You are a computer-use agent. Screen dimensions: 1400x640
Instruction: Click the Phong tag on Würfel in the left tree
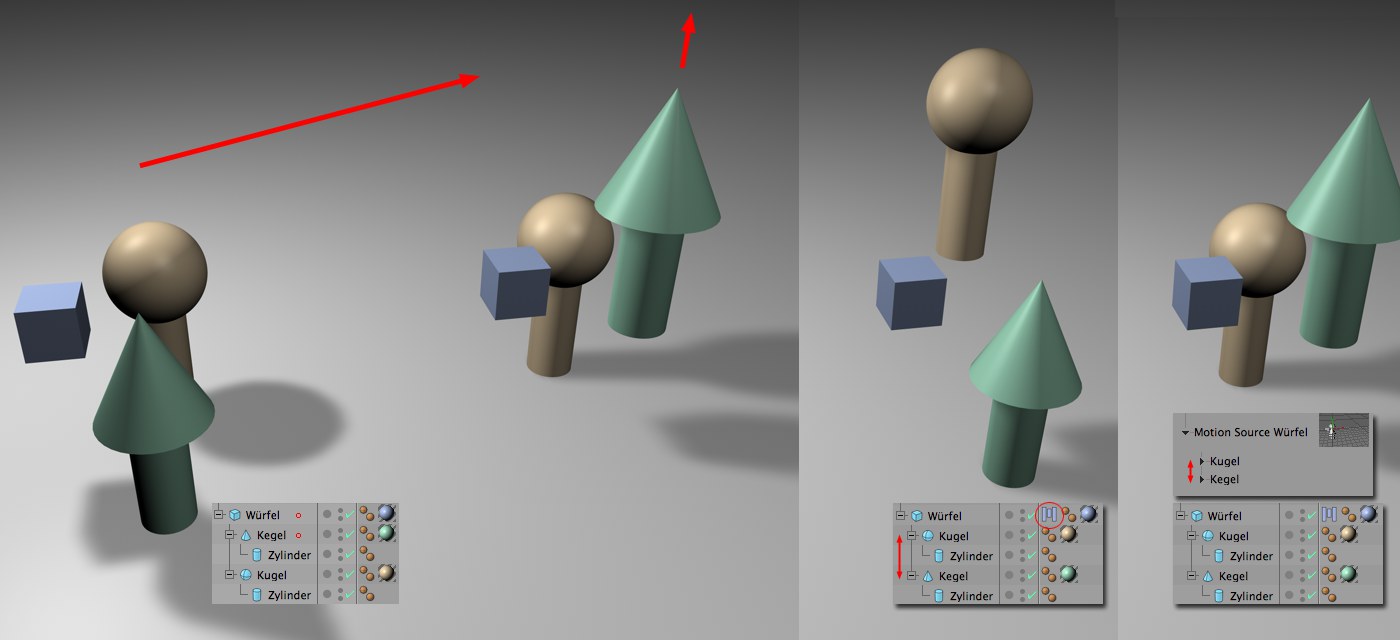[367, 514]
